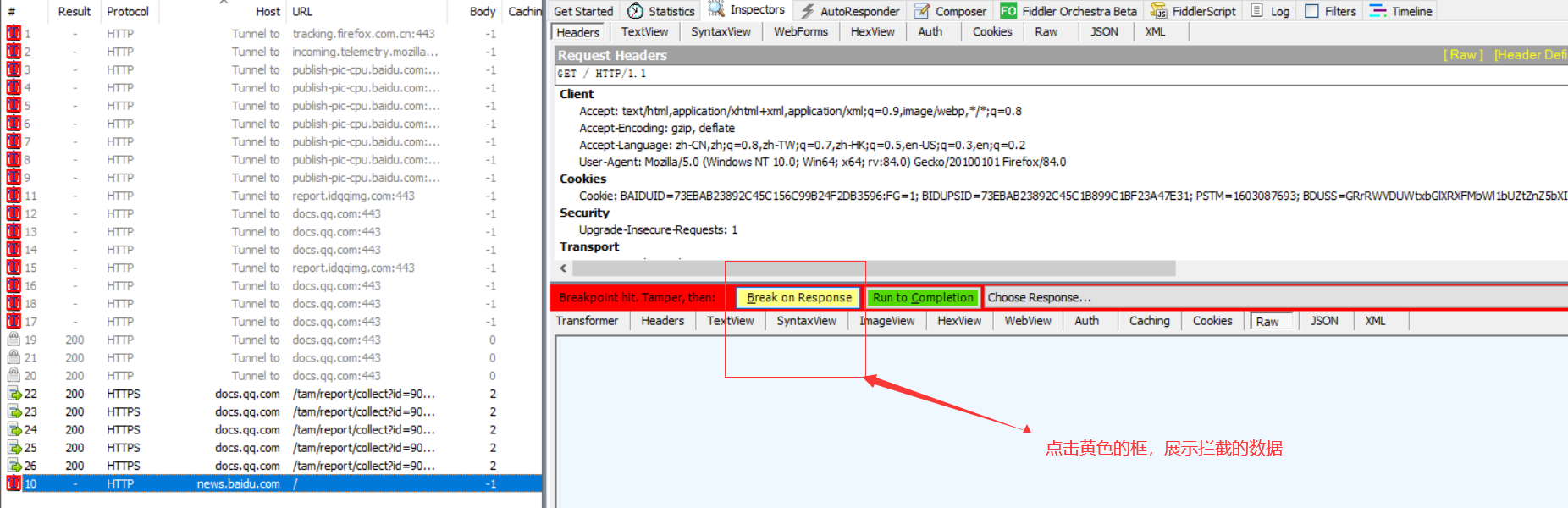Select response Caching tab
This screenshot has width=1568, height=508.
1149,321
